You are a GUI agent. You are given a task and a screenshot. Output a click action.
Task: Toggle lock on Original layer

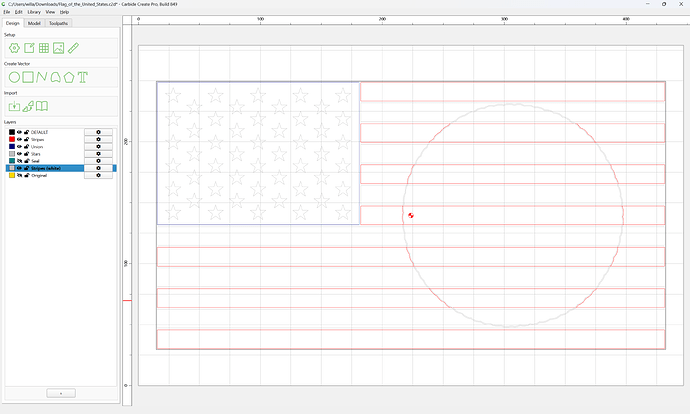tap(26, 175)
